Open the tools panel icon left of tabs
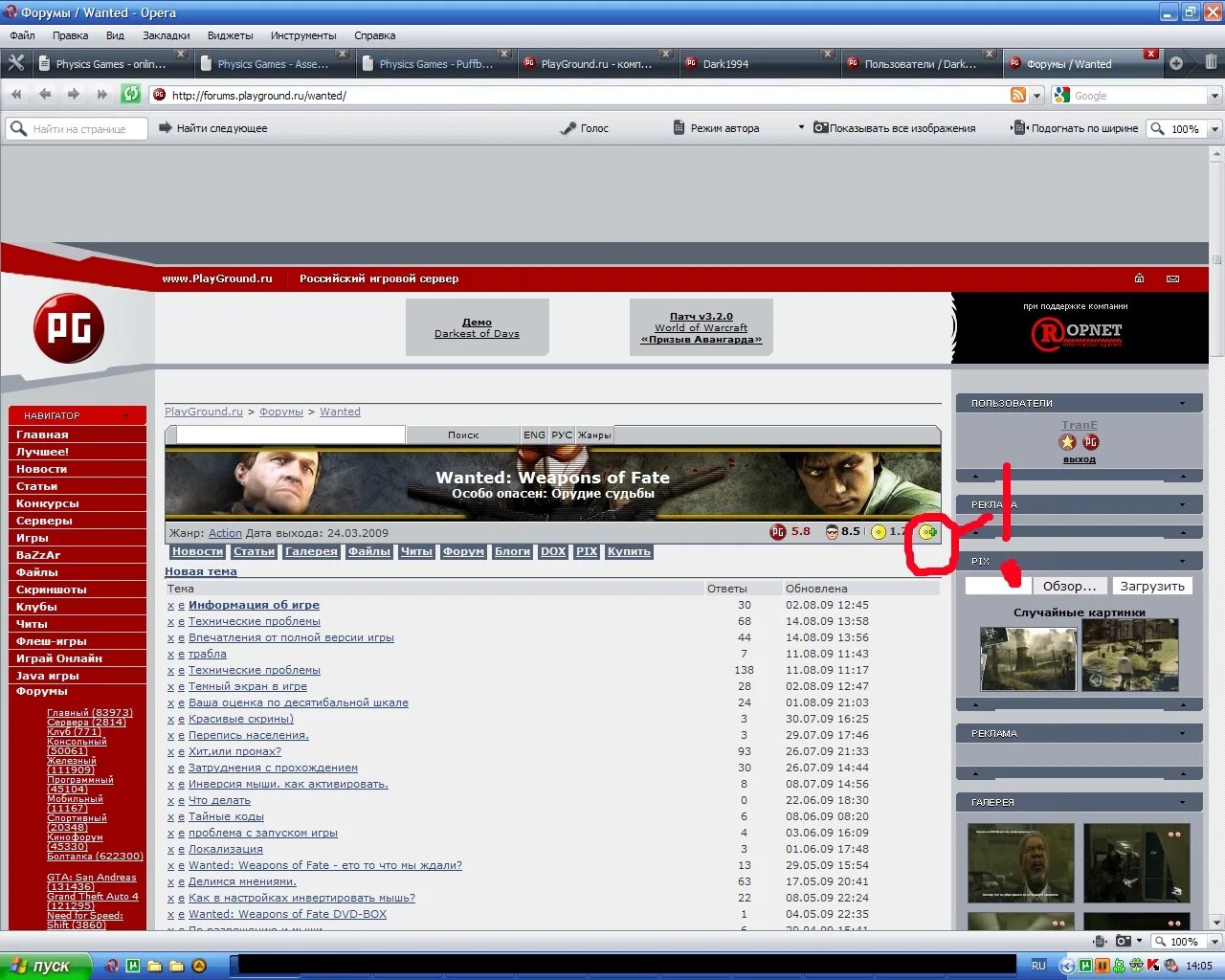Image resolution: width=1225 pixels, height=980 pixels. click(15, 63)
